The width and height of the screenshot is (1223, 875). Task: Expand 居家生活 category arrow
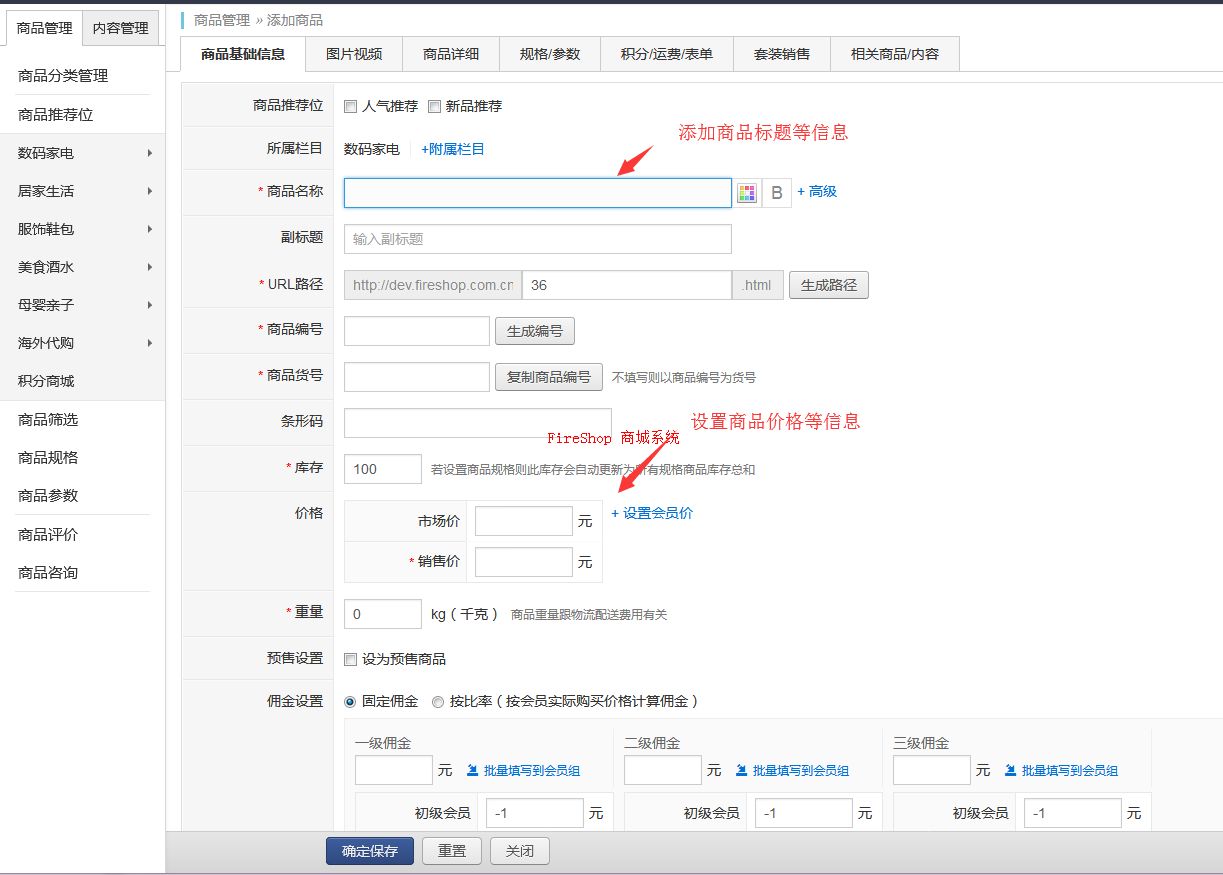pos(149,191)
